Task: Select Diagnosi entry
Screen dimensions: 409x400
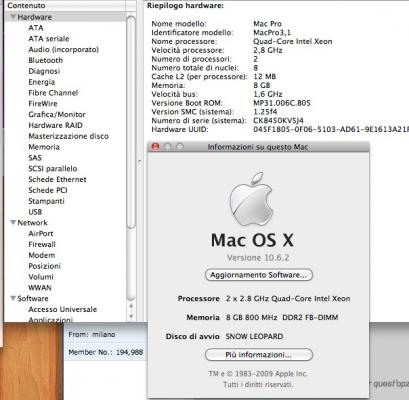Action: coord(44,71)
